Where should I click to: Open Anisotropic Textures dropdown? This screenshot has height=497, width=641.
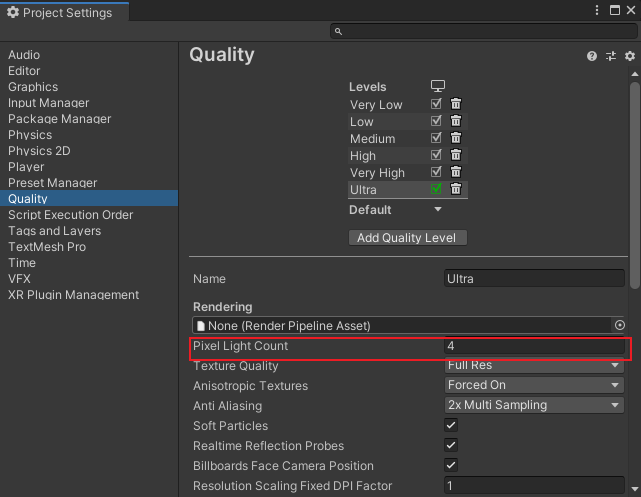534,385
